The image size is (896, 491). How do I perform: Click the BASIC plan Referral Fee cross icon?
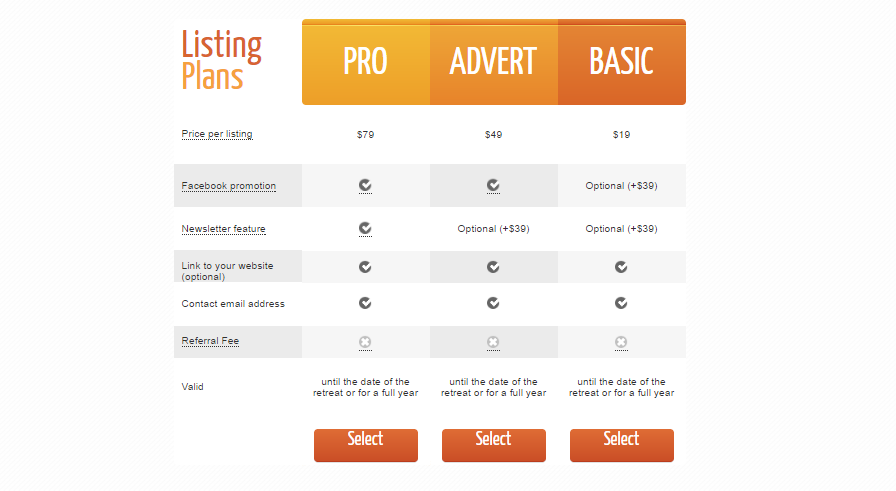(x=621, y=342)
